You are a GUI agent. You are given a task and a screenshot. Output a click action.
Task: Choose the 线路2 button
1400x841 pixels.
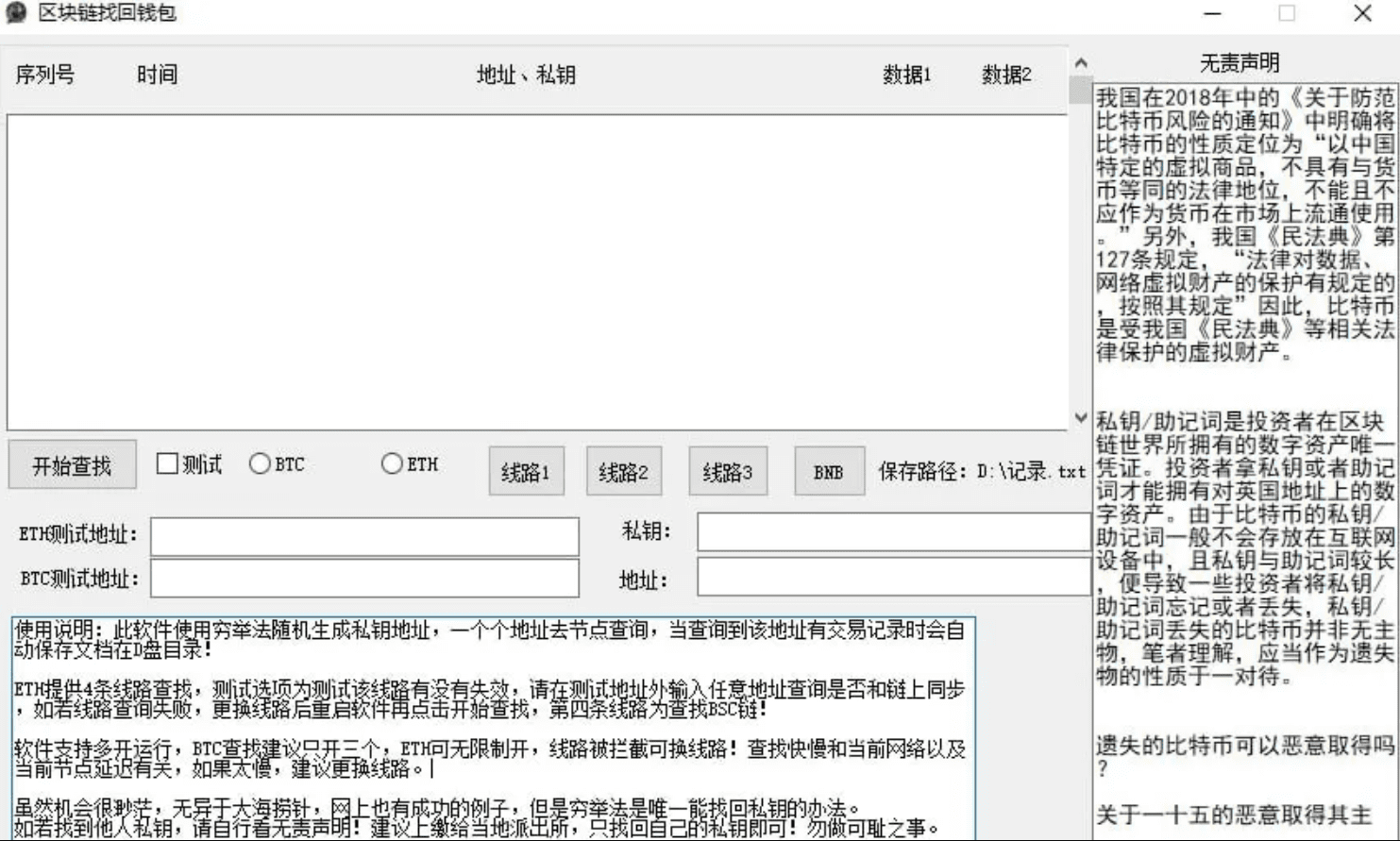click(623, 471)
